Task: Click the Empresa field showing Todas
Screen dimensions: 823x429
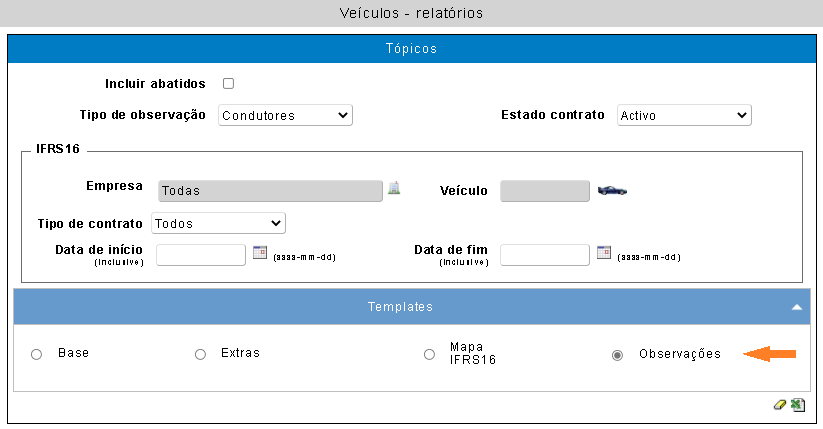Action: click(x=270, y=191)
